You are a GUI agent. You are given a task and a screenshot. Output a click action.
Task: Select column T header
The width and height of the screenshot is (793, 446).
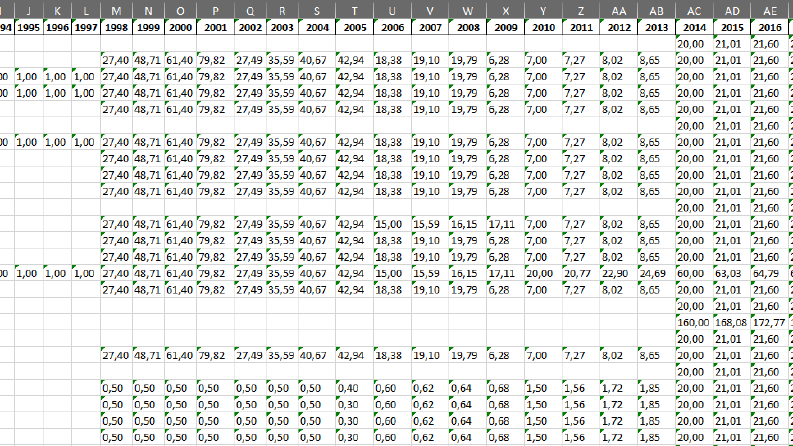[355, 11]
